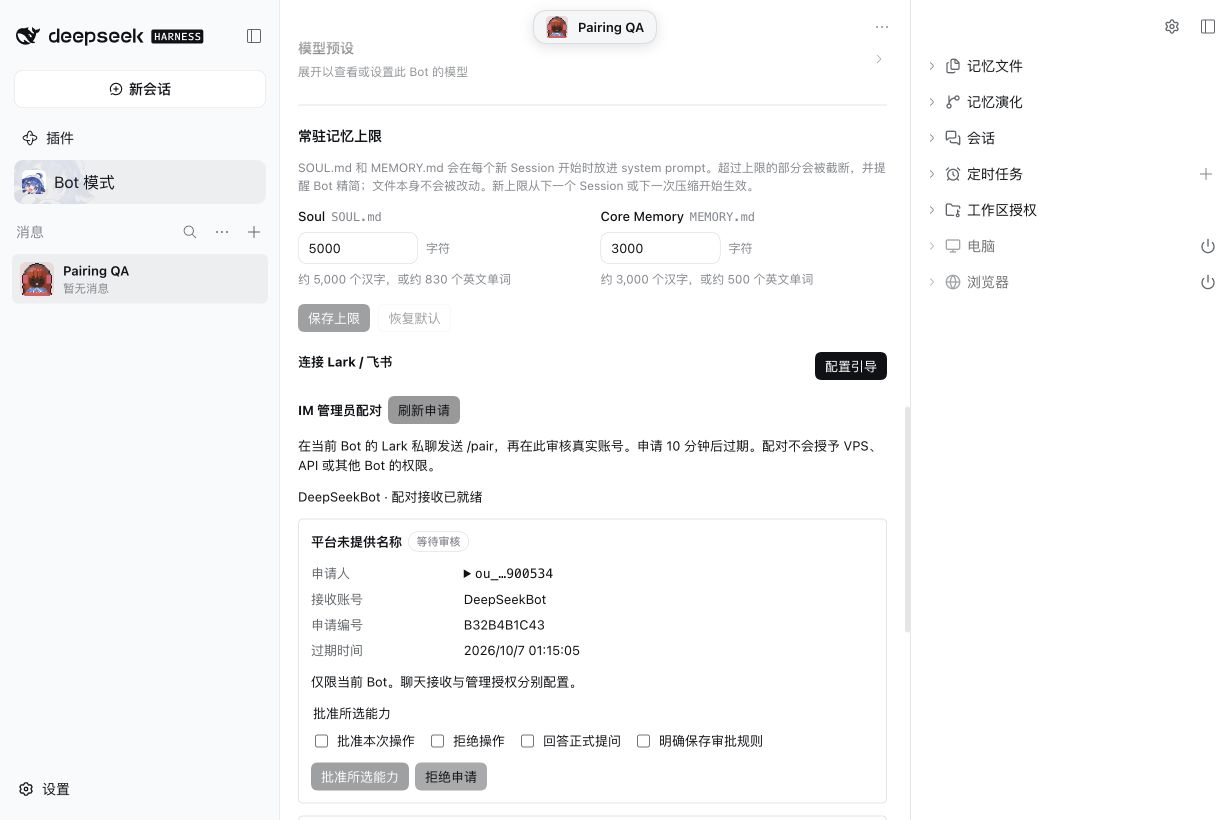Click the 浏览器 globe icon

[x=953, y=282]
